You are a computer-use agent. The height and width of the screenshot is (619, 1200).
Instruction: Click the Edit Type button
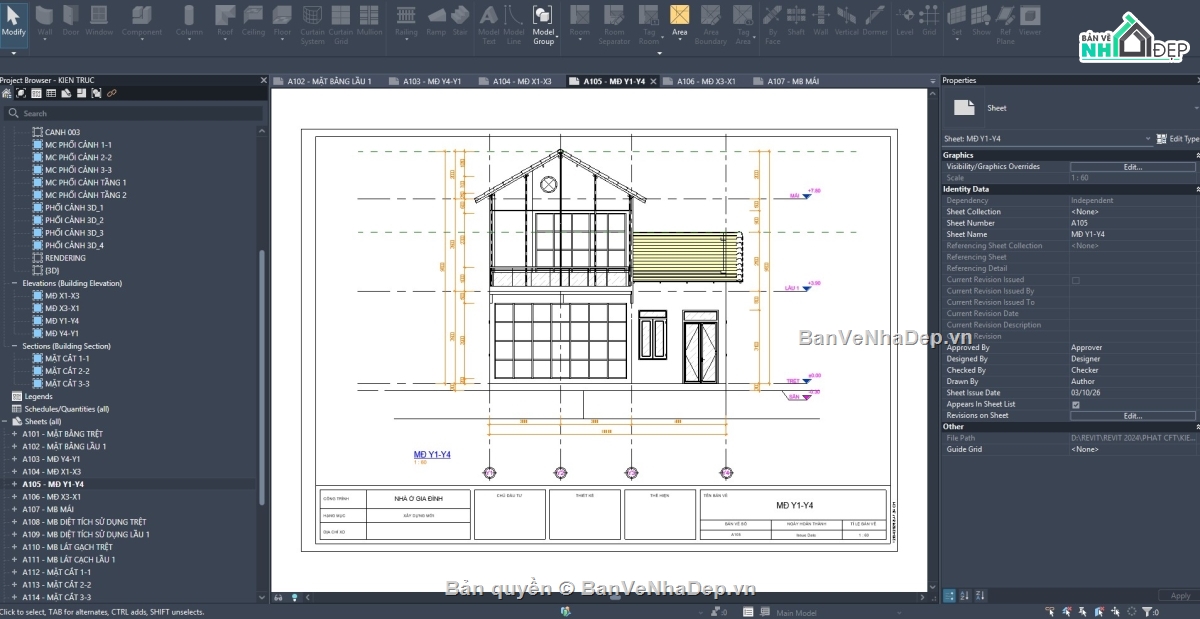[1177, 139]
